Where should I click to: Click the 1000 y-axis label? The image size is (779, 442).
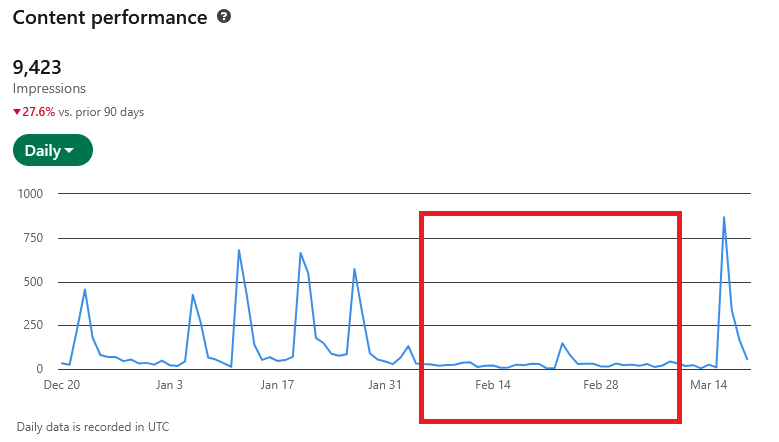coord(30,194)
